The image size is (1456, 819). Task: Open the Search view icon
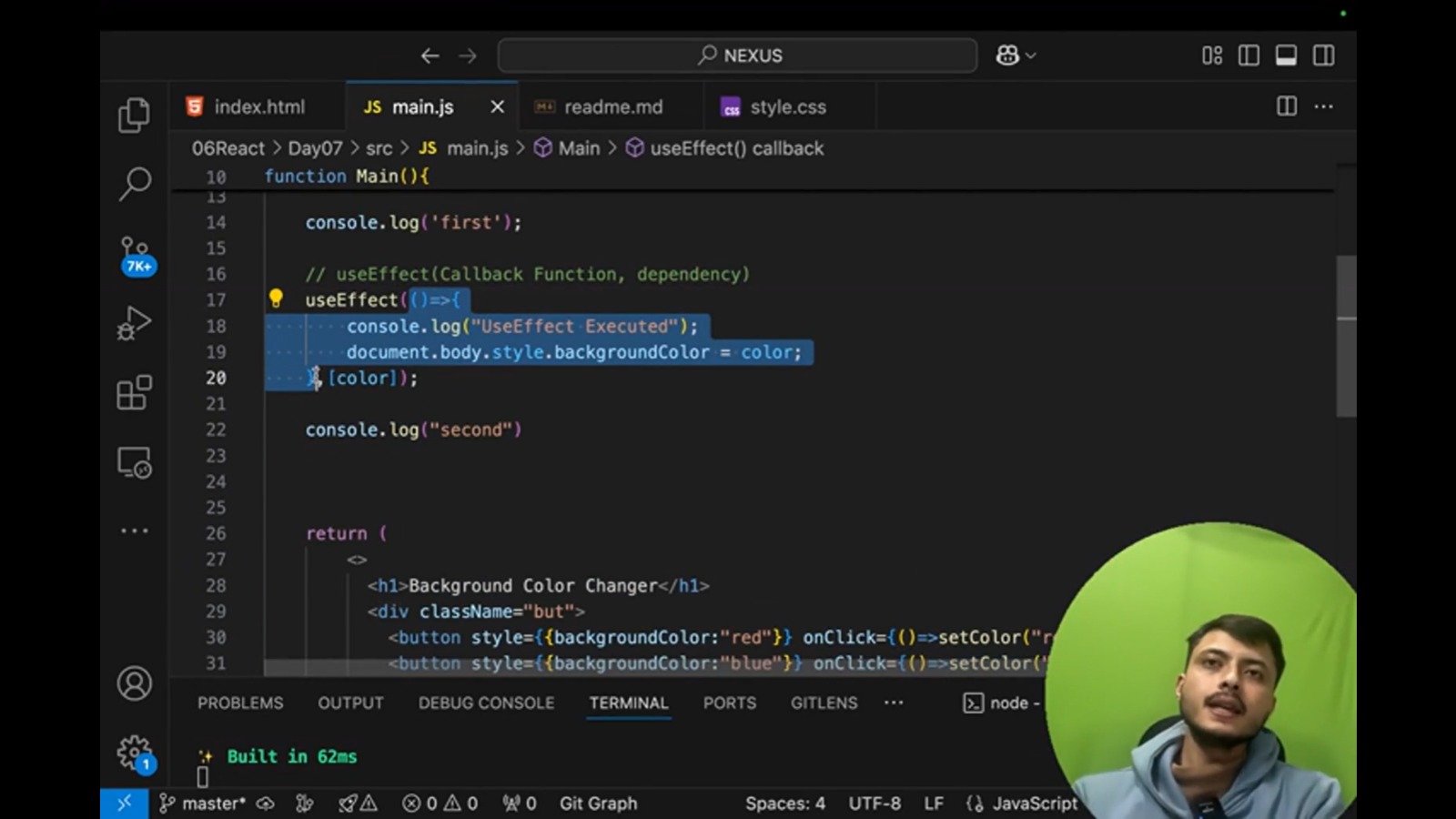coord(135,184)
